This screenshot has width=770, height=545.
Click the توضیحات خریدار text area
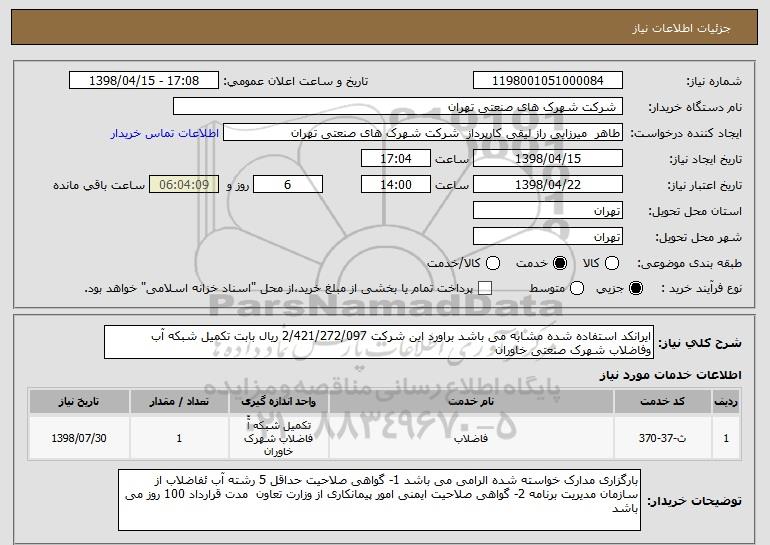pyautogui.click(x=379, y=500)
